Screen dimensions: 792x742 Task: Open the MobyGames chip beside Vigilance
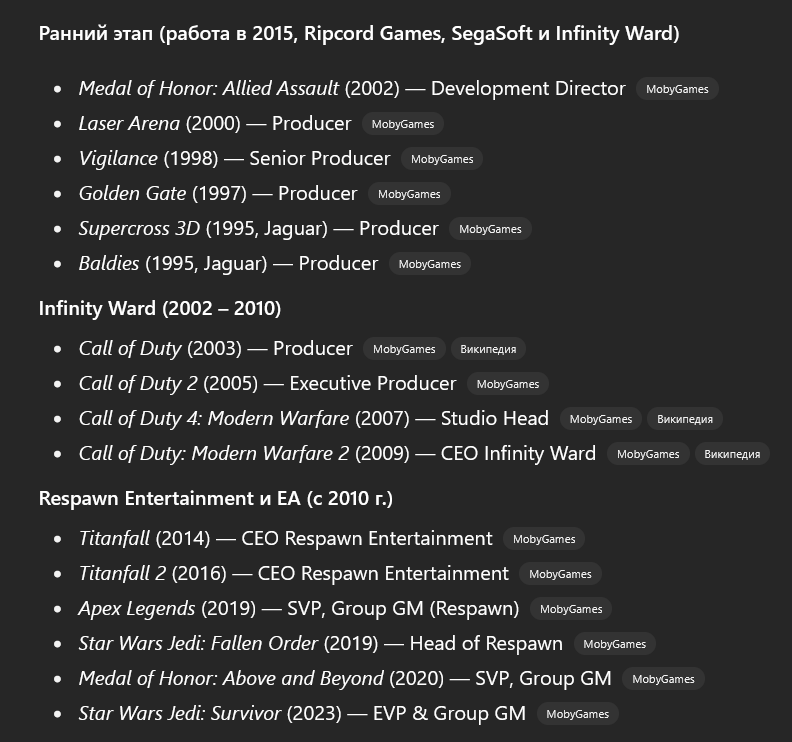[442, 159]
